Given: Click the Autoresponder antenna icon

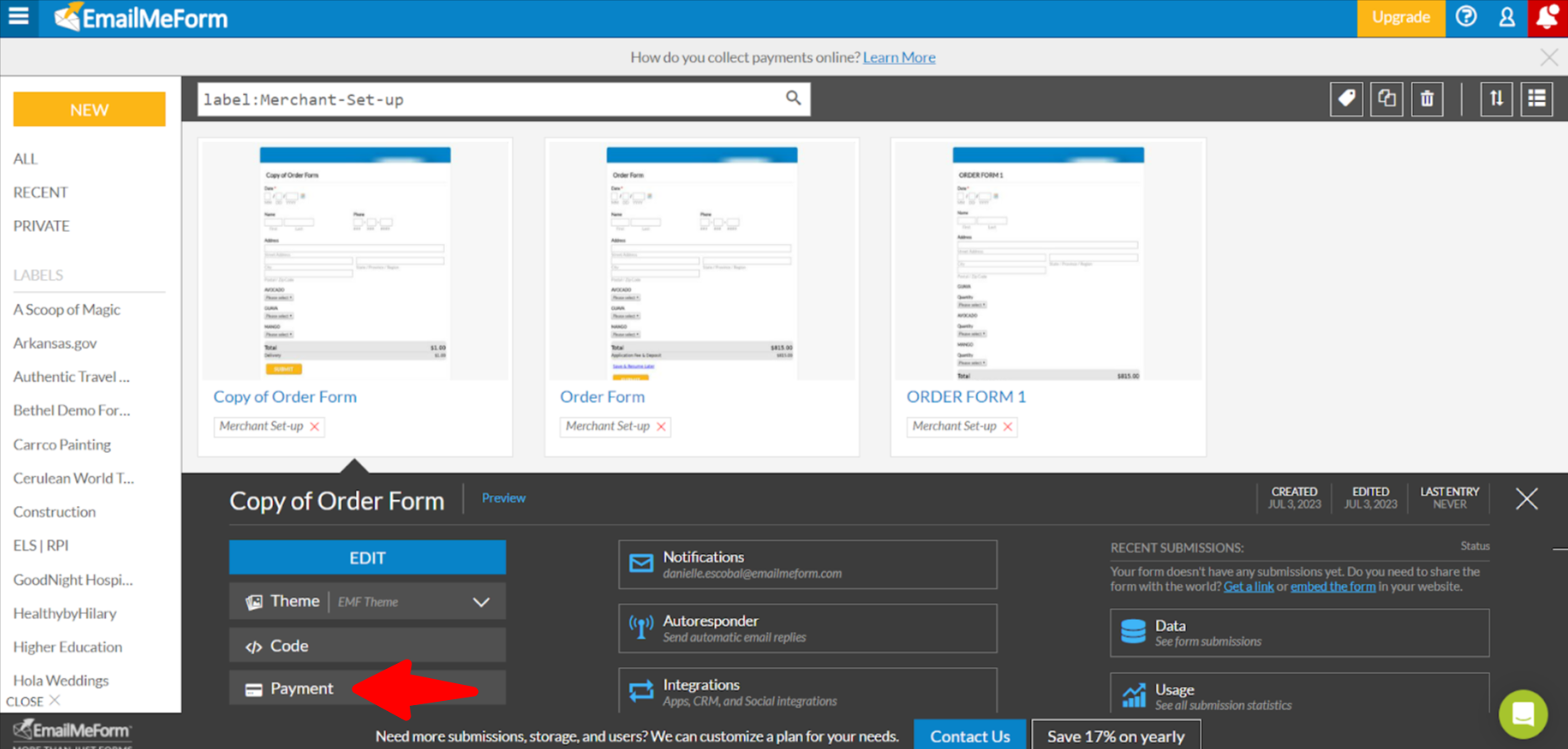Looking at the screenshot, I should [641, 628].
